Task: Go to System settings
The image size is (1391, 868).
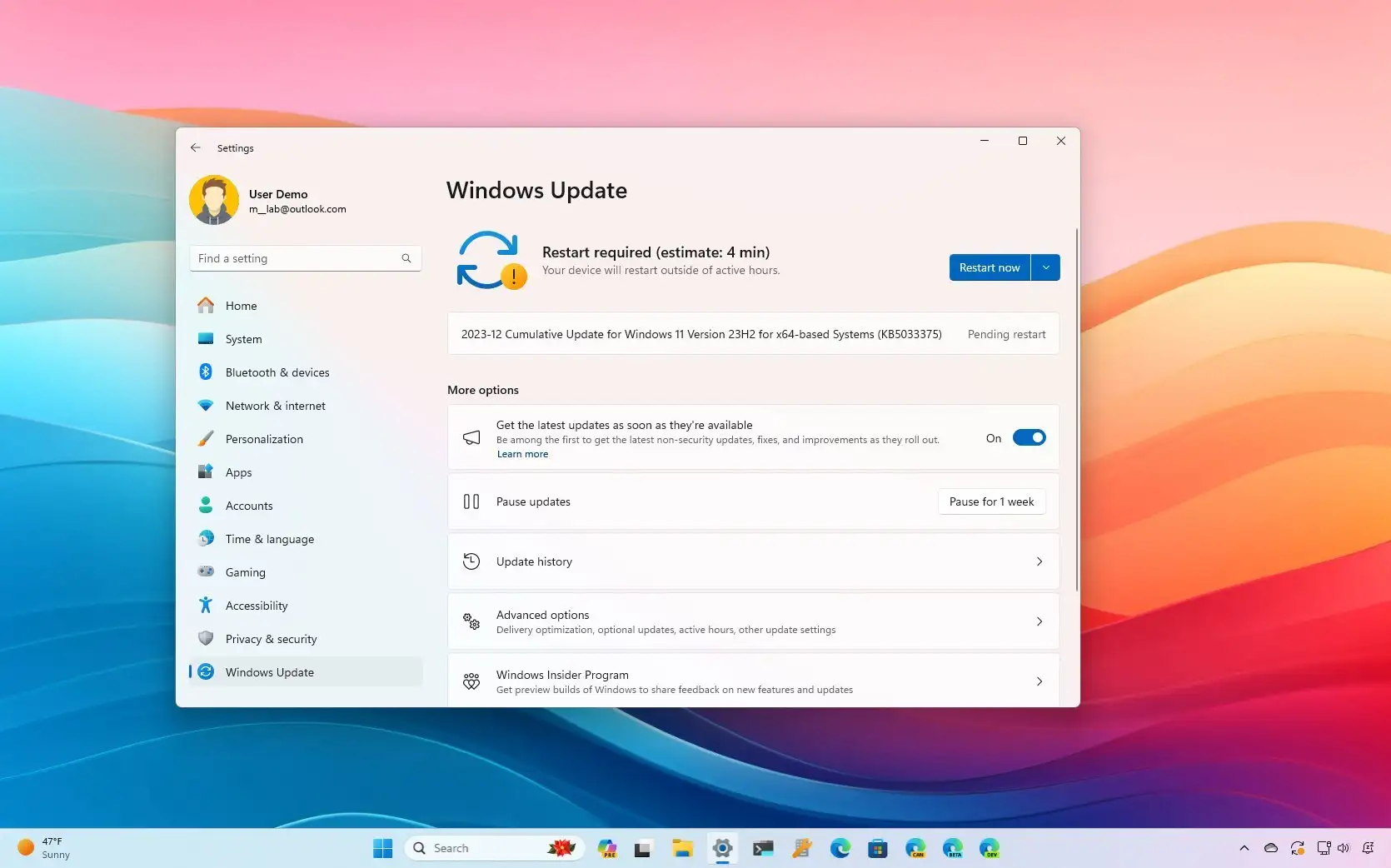Action: click(306, 339)
